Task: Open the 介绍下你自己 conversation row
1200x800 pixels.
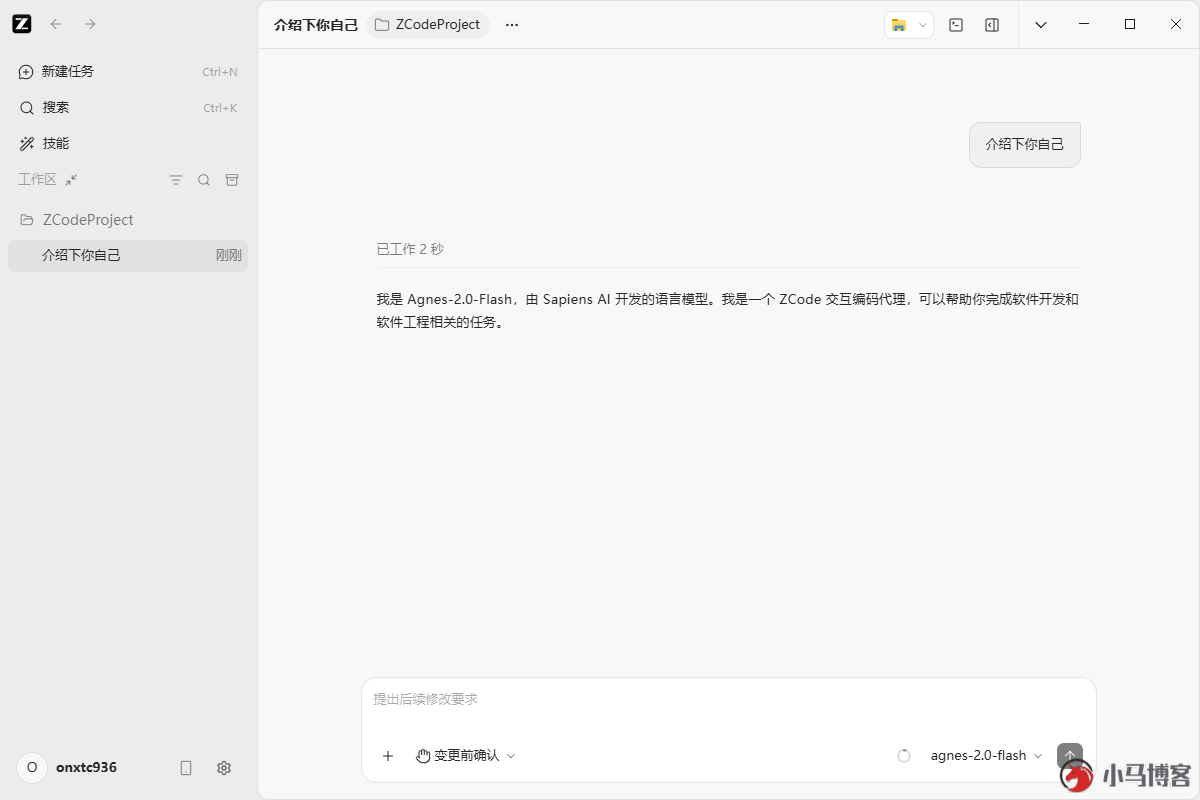Action: 128,255
